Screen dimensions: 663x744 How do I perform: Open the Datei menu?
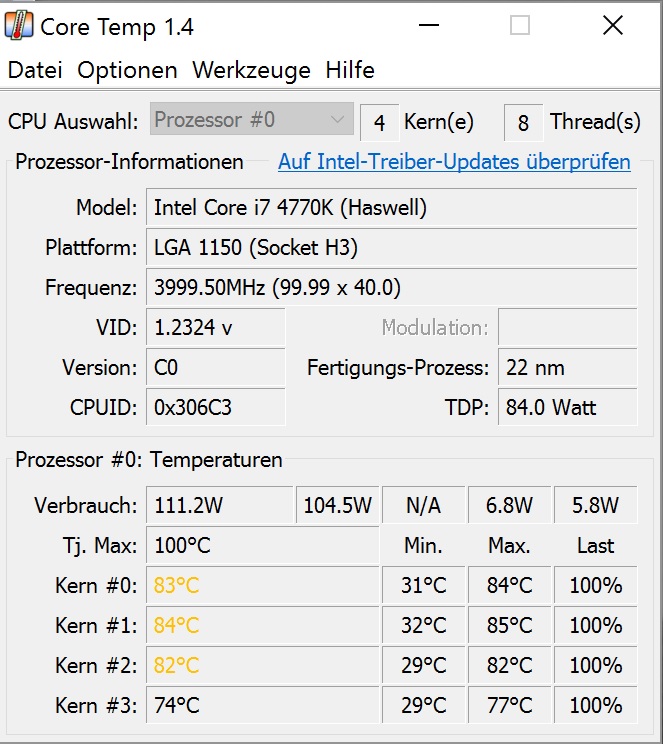[x=35, y=70]
